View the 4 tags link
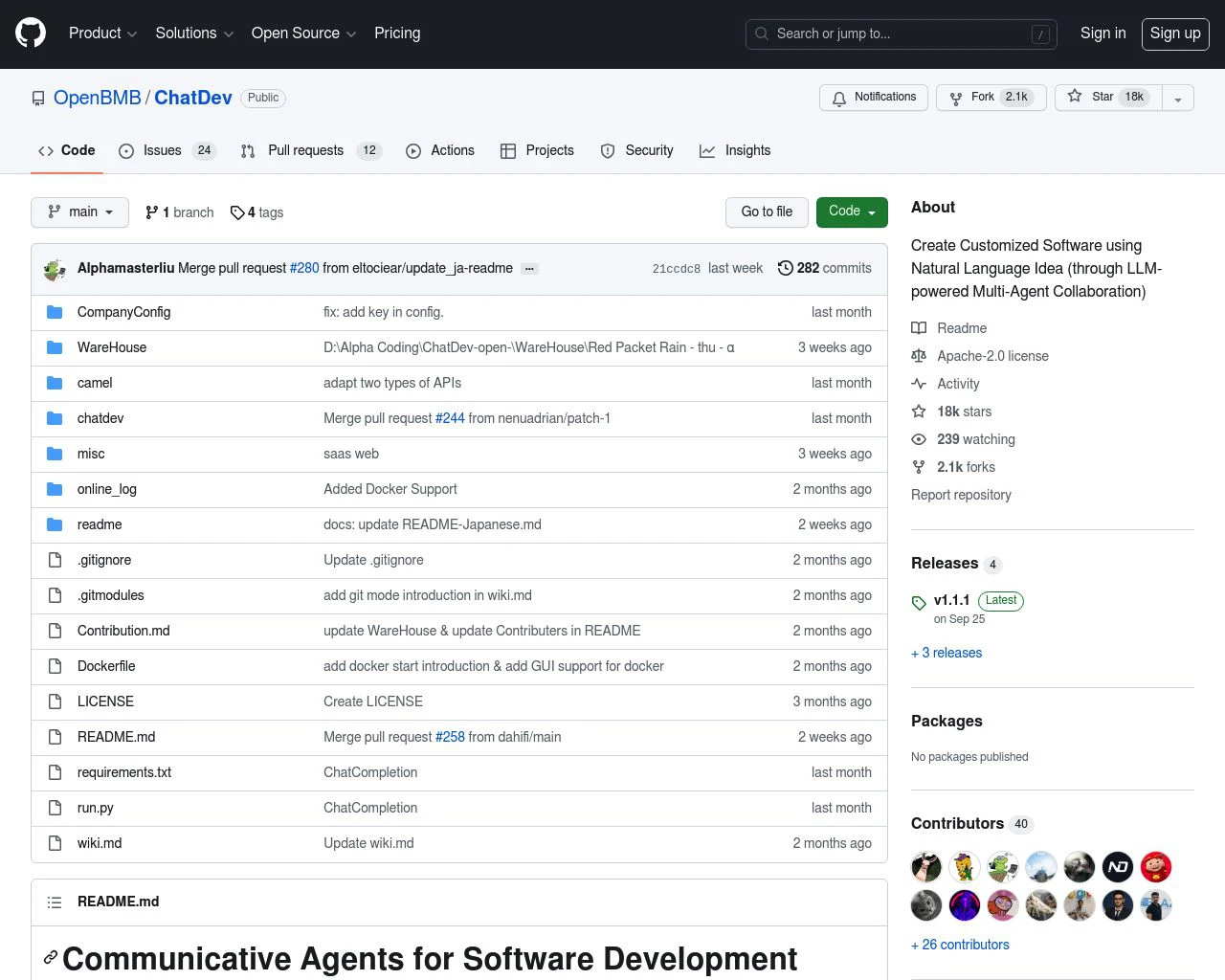 click(x=256, y=212)
